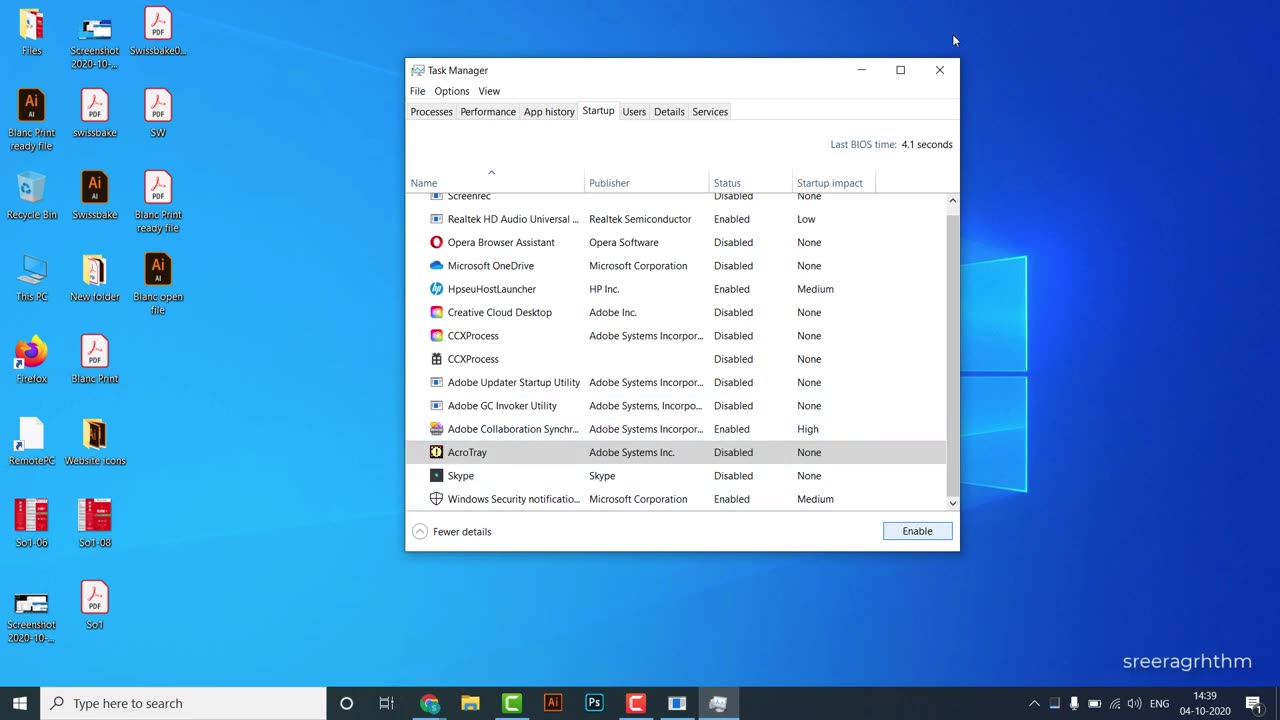Switch to the Performance tab
The width and height of the screenshot is (1280, 720).
pos(488,112)
